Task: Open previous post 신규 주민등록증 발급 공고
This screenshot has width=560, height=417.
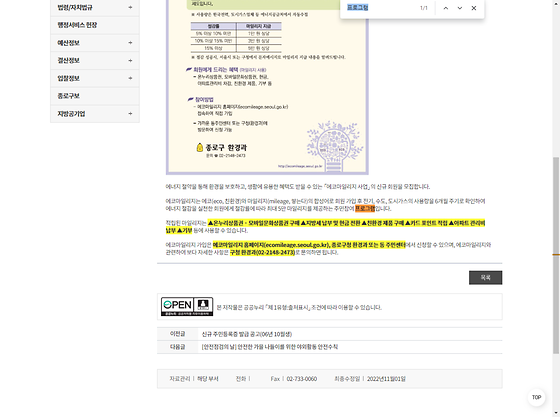Action: (246, 334)
